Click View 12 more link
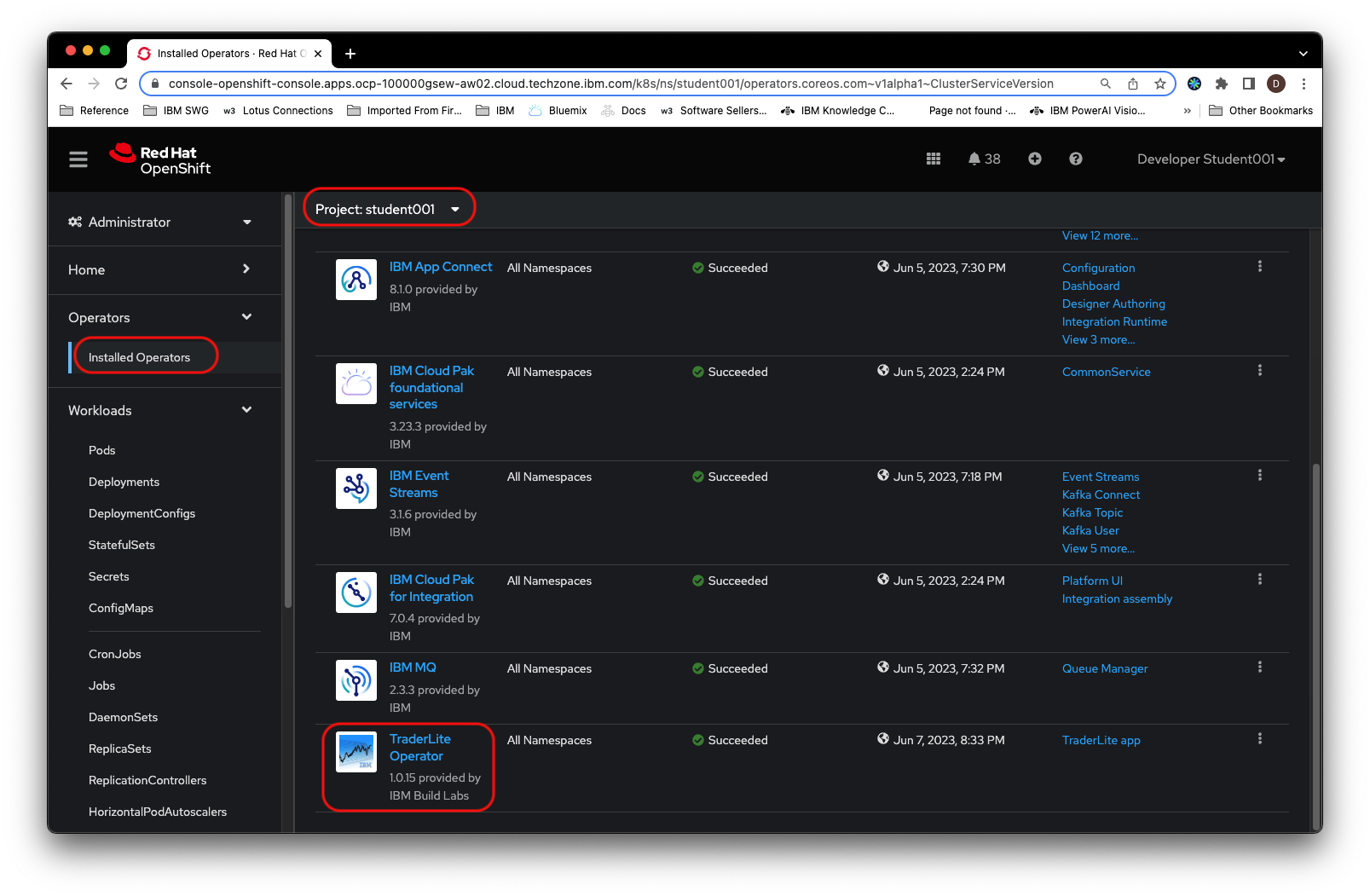 [x=1100, y=235]
